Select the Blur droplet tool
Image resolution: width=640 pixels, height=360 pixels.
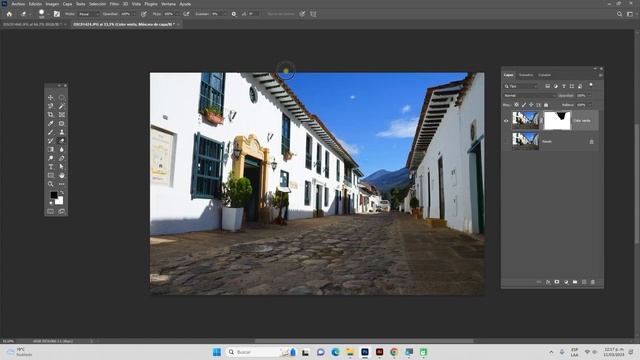62,149
